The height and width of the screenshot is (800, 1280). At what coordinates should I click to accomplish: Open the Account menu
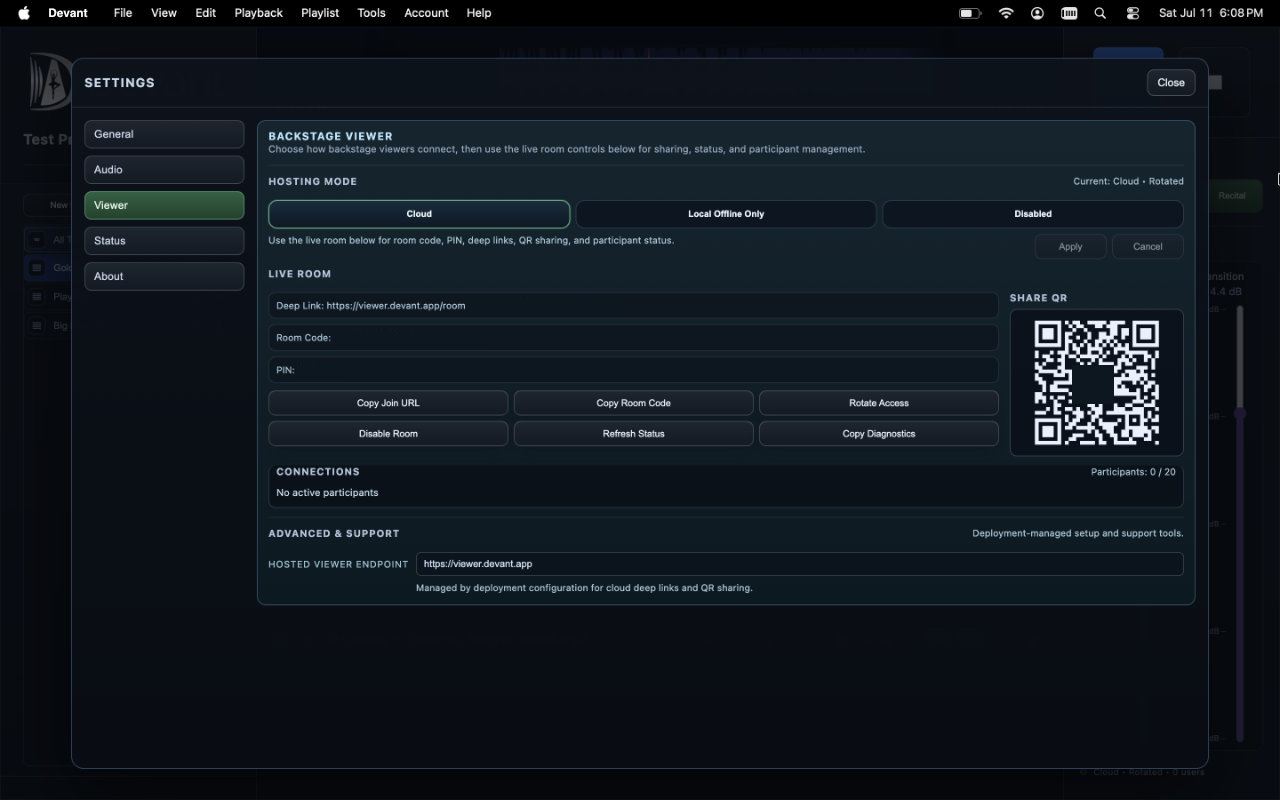point(426,13)
